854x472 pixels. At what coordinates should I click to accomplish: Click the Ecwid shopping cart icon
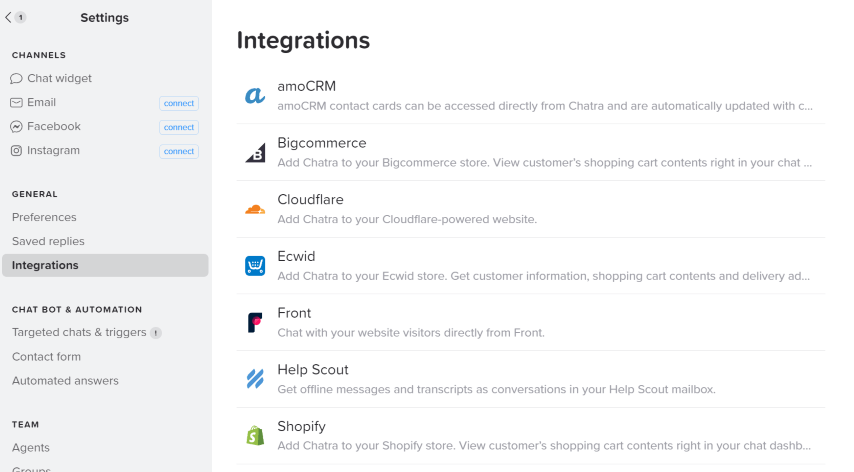pos(255,266)
